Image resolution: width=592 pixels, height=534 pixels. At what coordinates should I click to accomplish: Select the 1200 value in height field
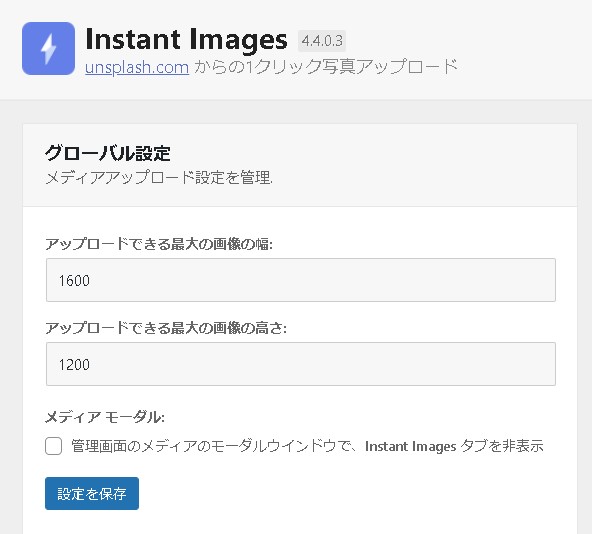click(74, 364)
